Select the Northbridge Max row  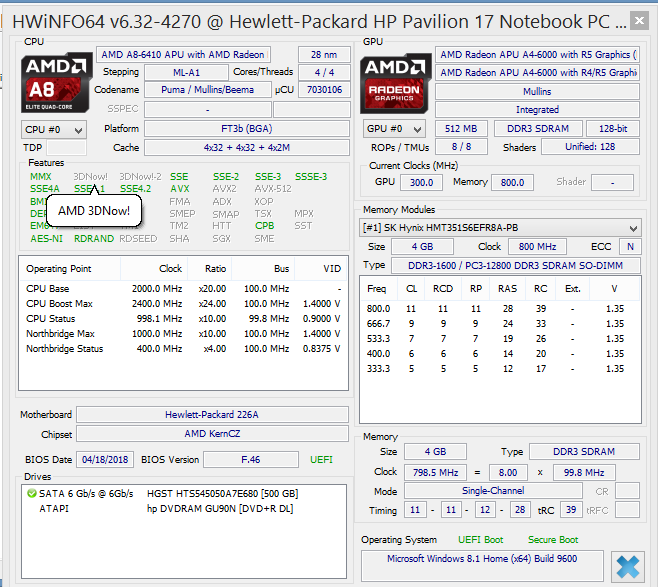(x=183, y=334)
